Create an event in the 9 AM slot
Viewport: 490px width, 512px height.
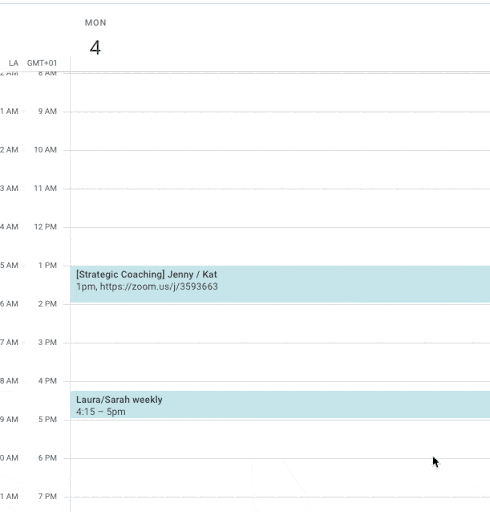[x=280, y=131]
